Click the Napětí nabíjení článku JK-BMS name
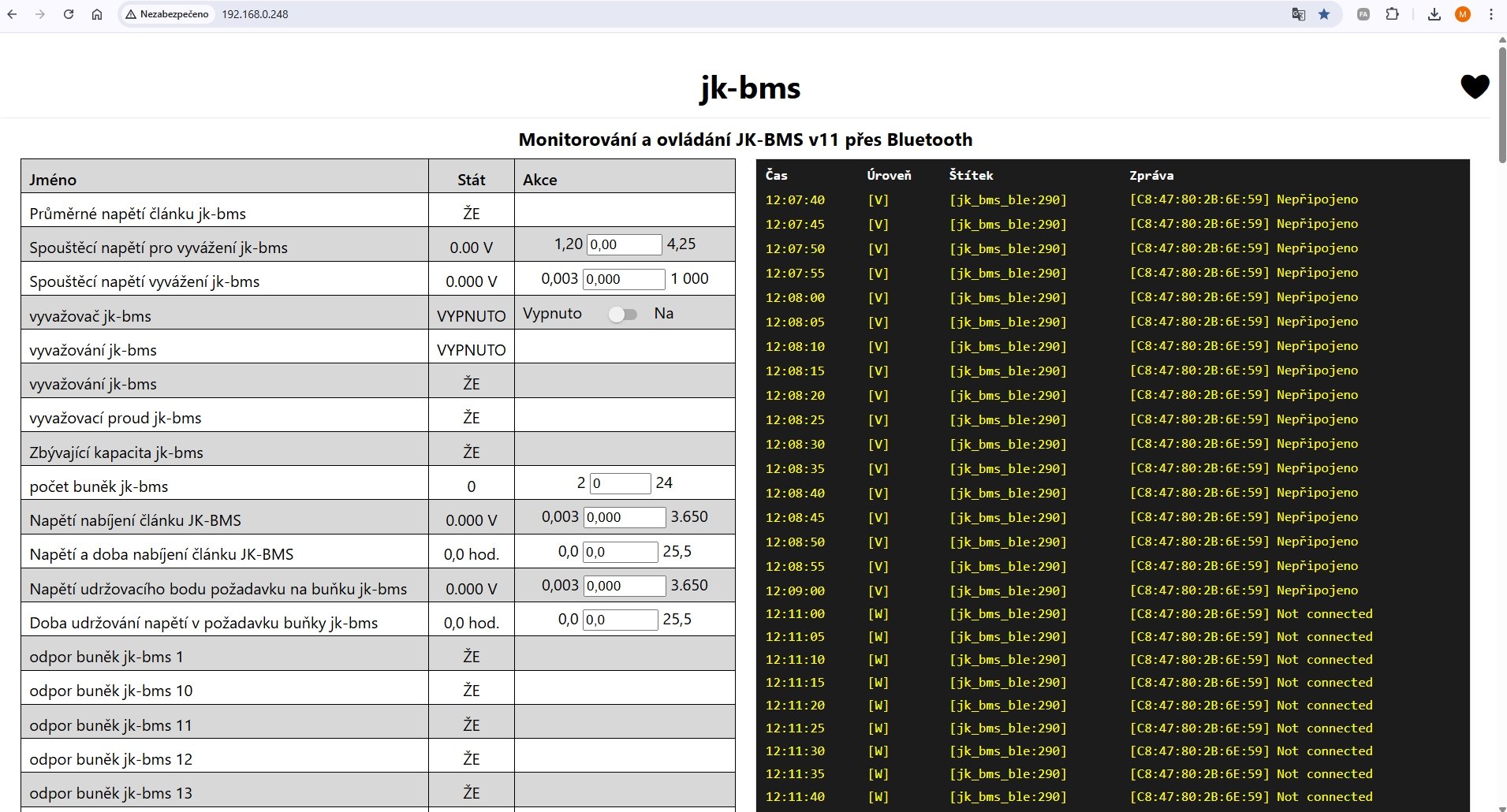This screenshot has height=812, width=1507. [135, 520]
